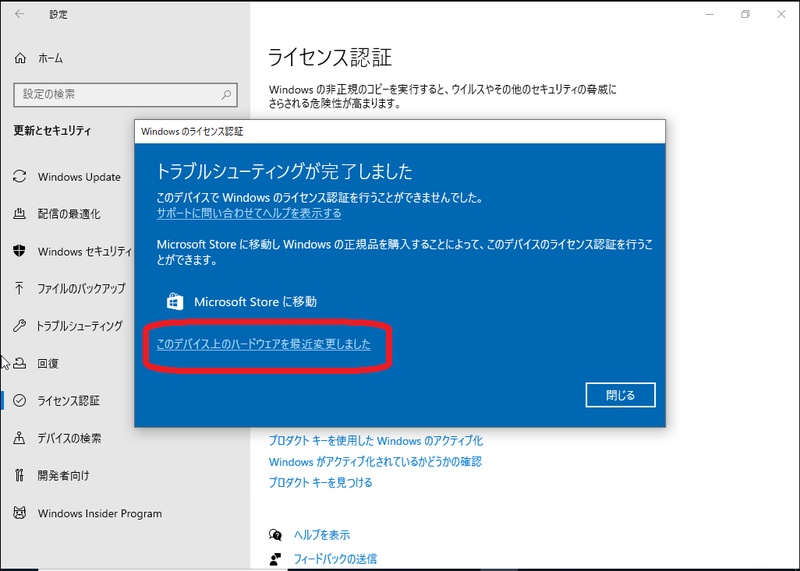
Task: Click the 回復 recovery icon
Action: pos(19,363)
